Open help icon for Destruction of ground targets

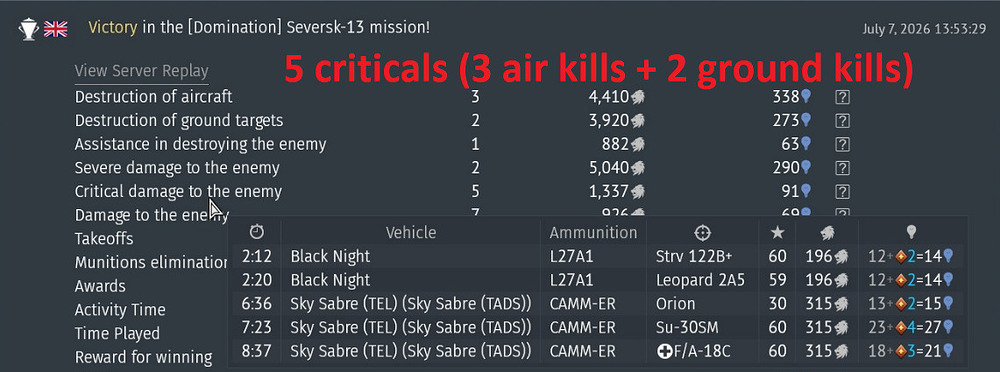[x=842, y=121]
